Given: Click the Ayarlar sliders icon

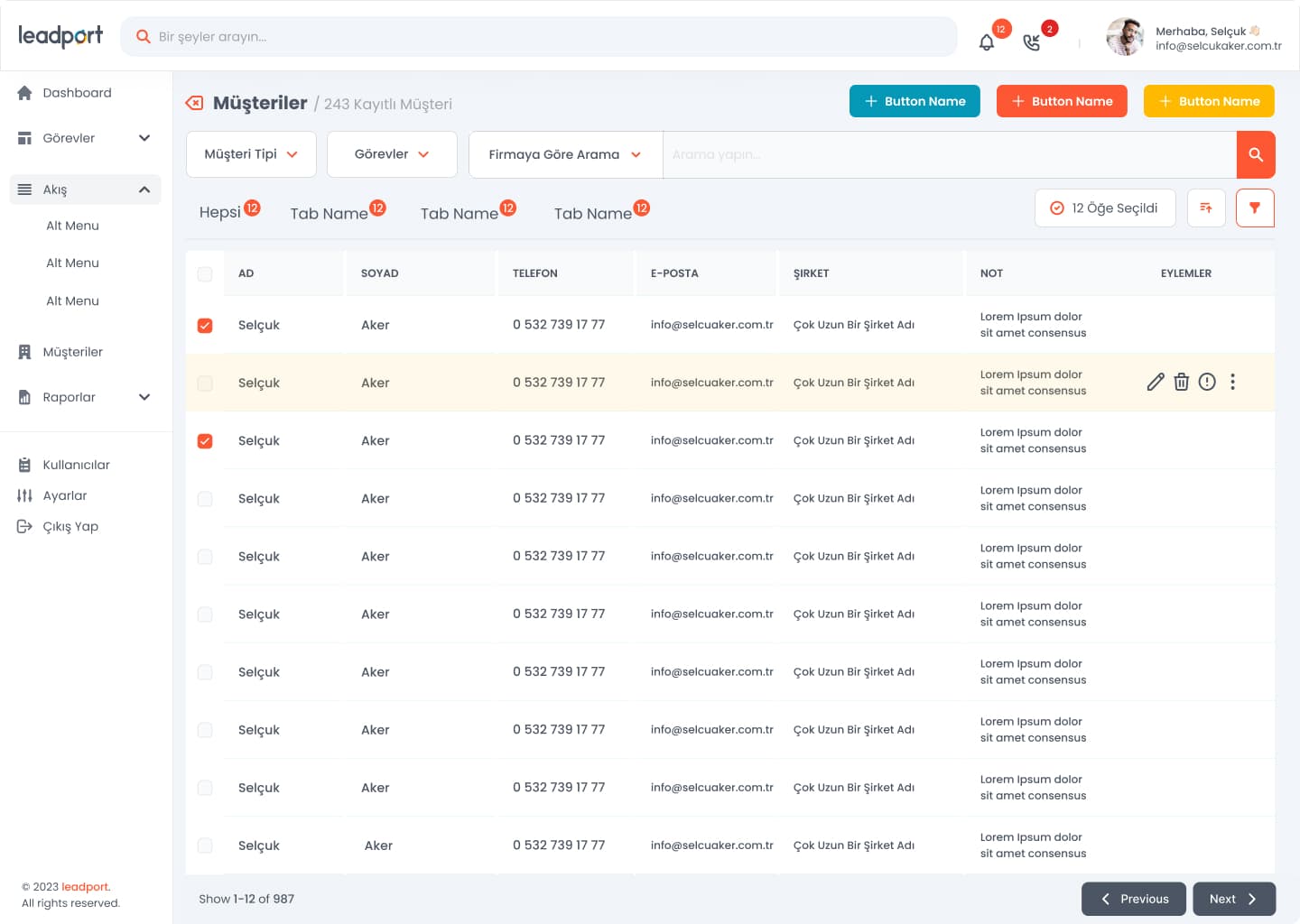Looking at the screenshot, I should click(24, 495).
